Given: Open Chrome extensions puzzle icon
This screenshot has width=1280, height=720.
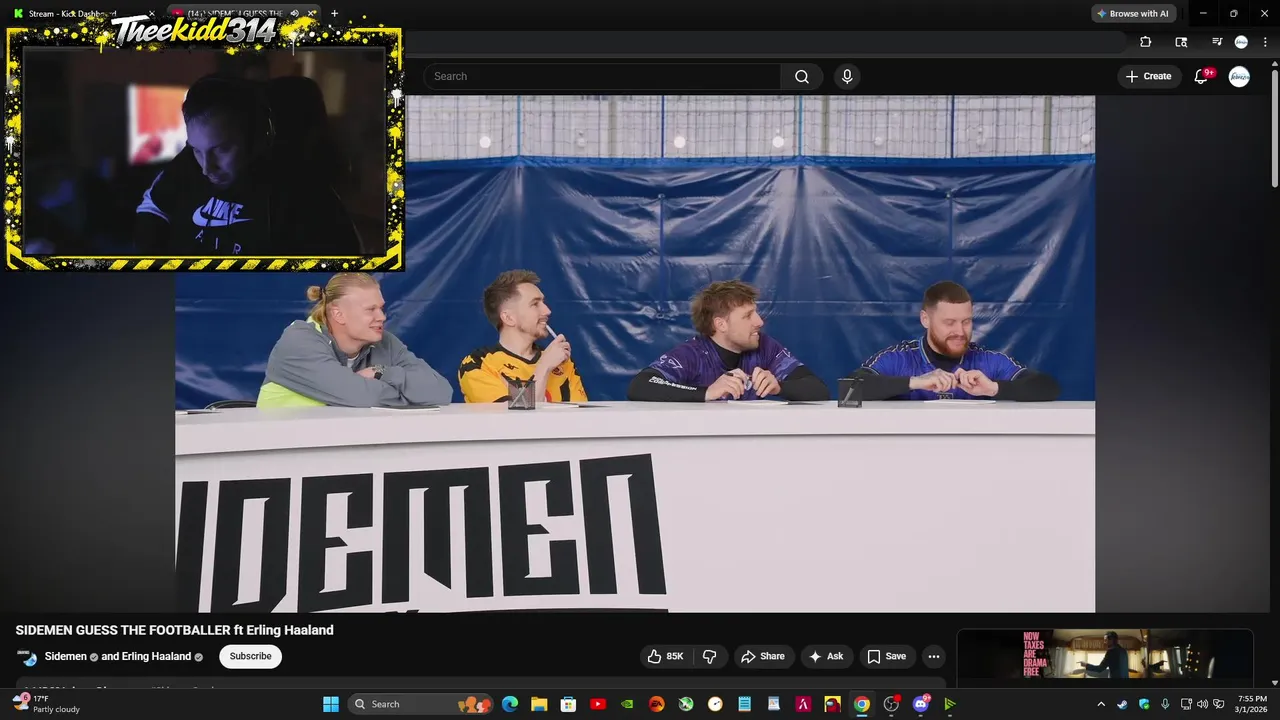Looking at the screenshot, I should tap(1145, 42).
